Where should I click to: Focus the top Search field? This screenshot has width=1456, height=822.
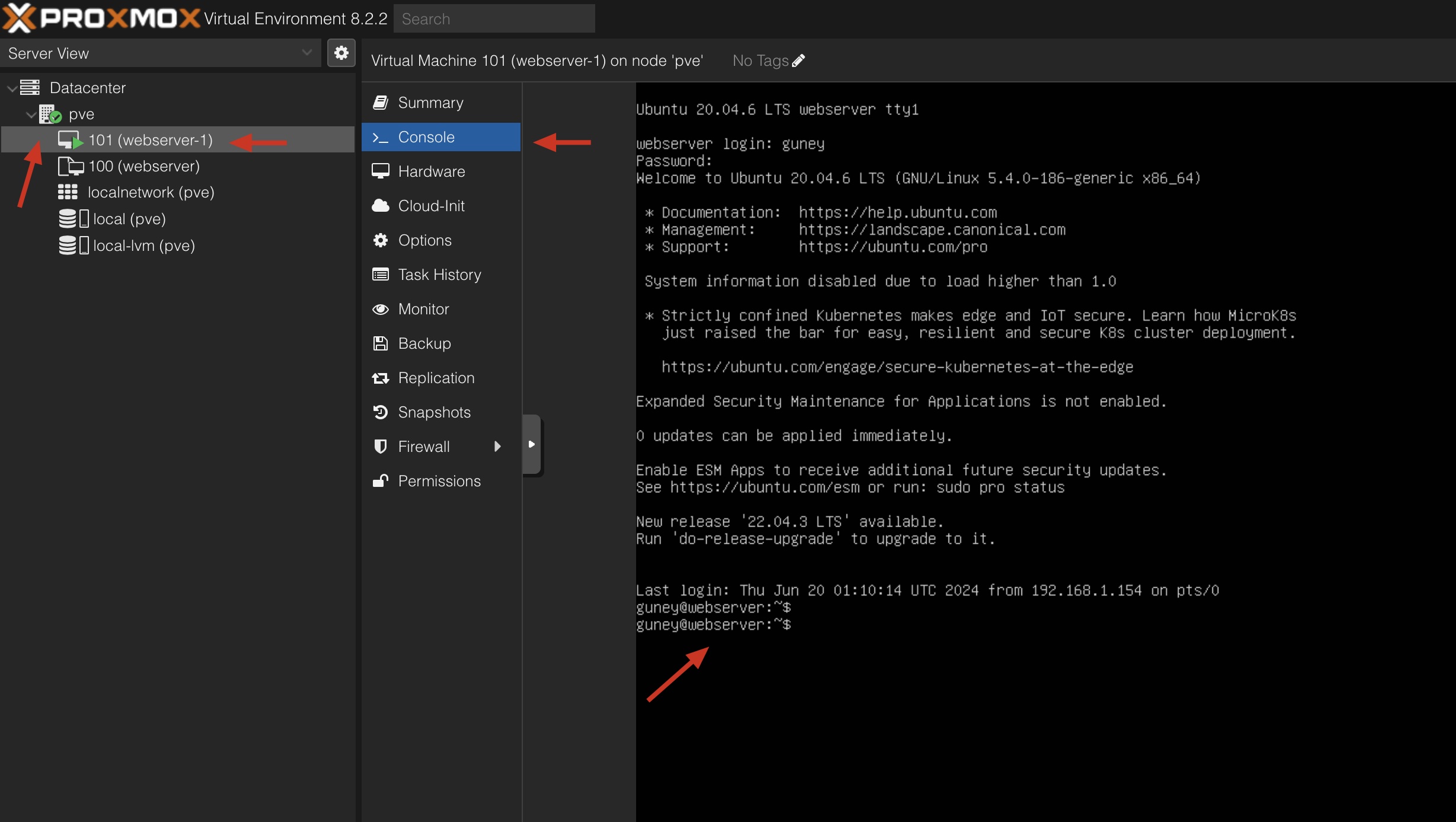coord(494,18)
